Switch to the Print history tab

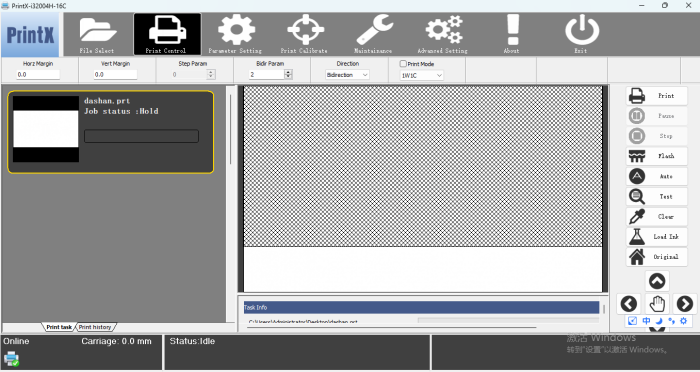[95, 327]
